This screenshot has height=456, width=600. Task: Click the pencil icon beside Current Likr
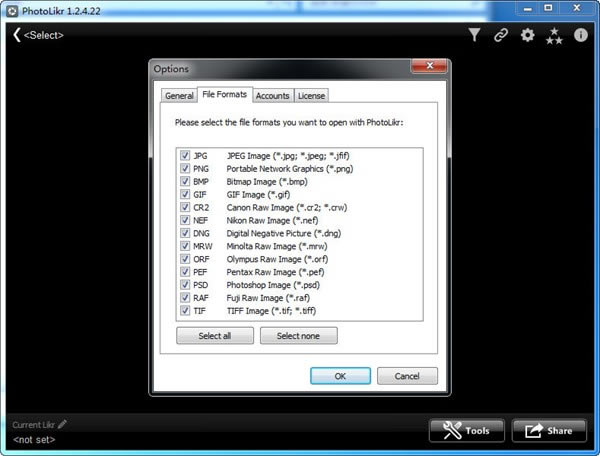[x=62, y=424]
